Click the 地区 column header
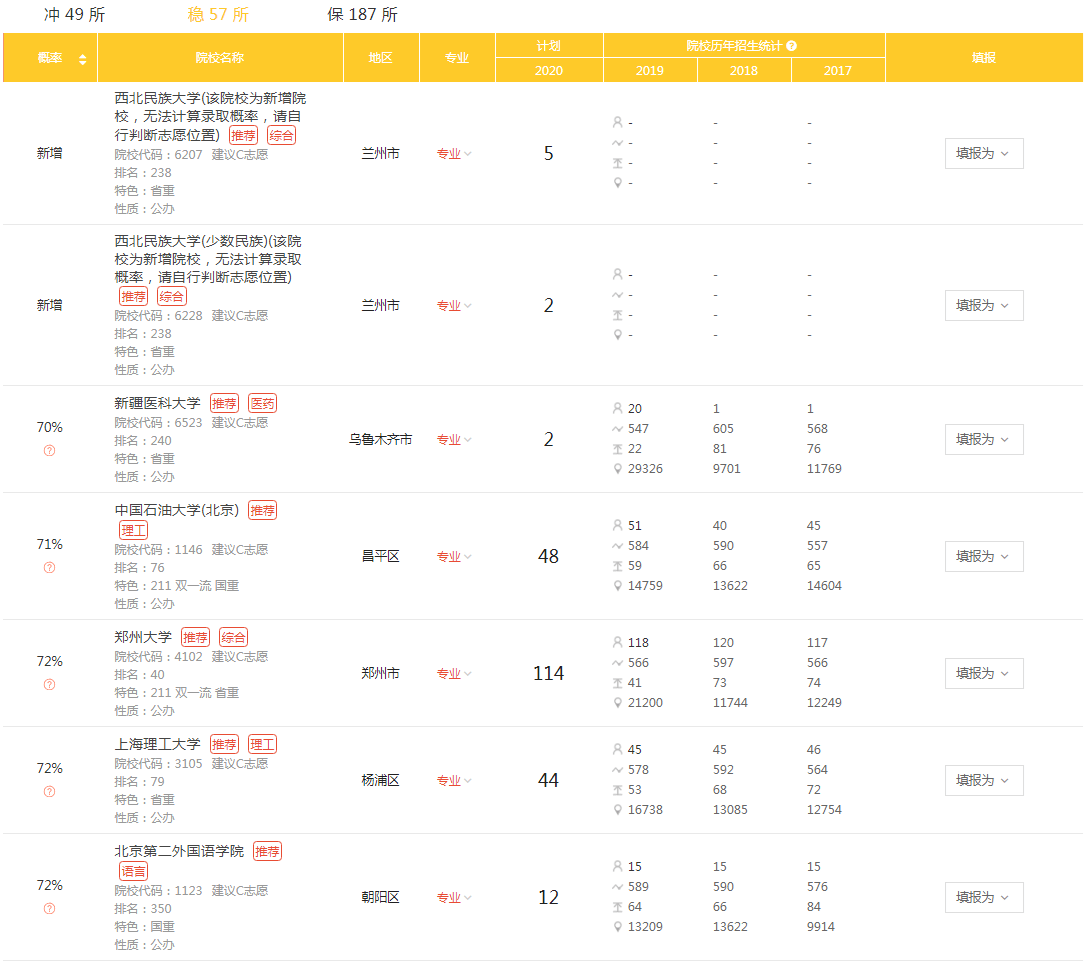1086x966 pixels. tap(380, 58)
